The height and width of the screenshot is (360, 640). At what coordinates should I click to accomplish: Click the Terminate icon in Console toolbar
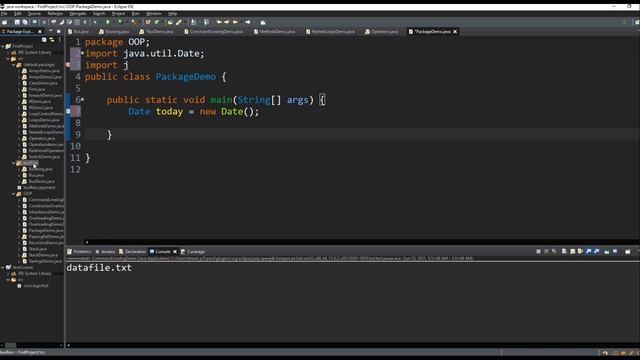click(538, 251)
